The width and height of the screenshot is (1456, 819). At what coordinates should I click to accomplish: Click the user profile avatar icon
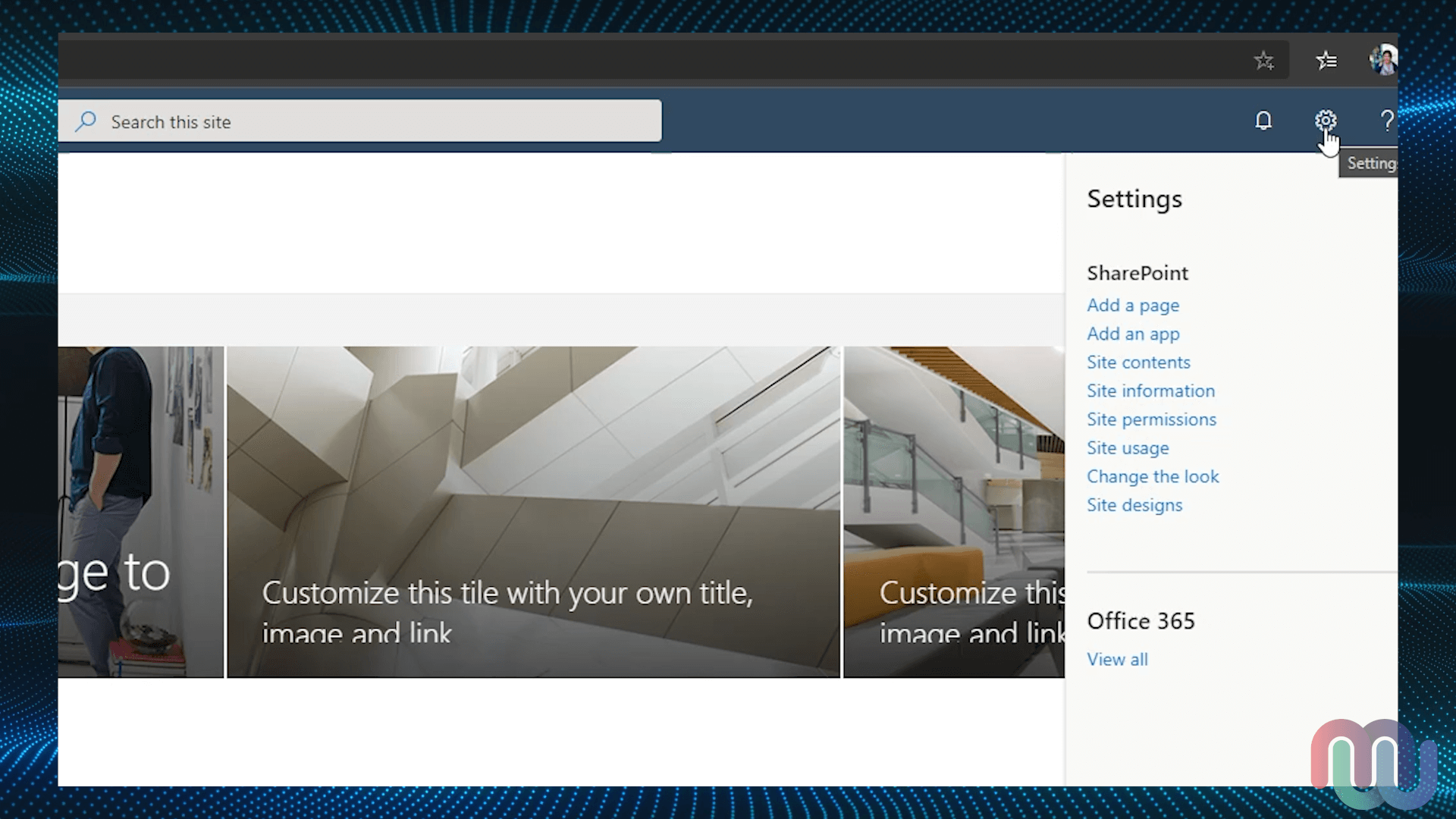1385,60
